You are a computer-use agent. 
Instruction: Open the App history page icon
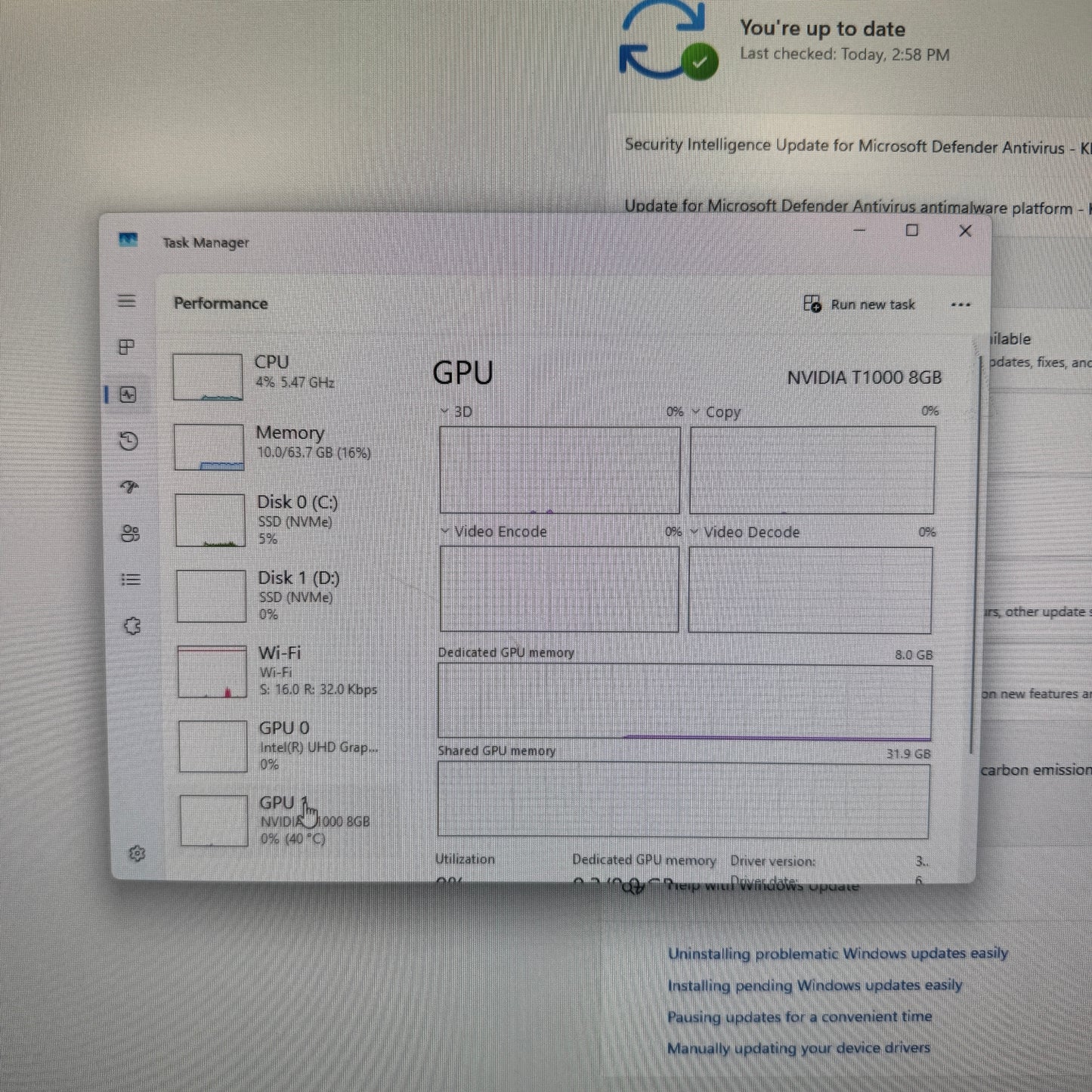(128, 441)
